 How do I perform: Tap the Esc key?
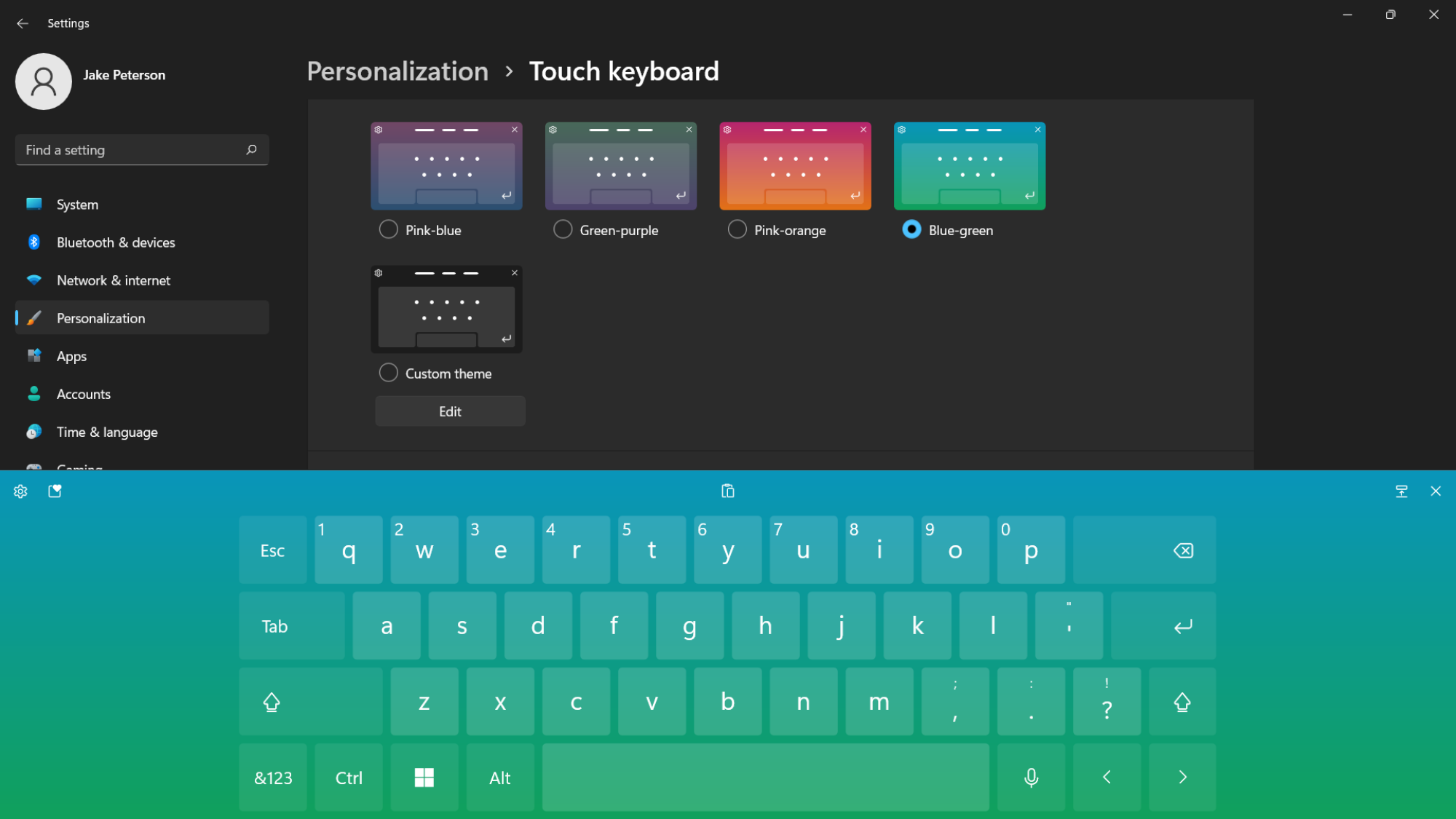pos(273,550)
